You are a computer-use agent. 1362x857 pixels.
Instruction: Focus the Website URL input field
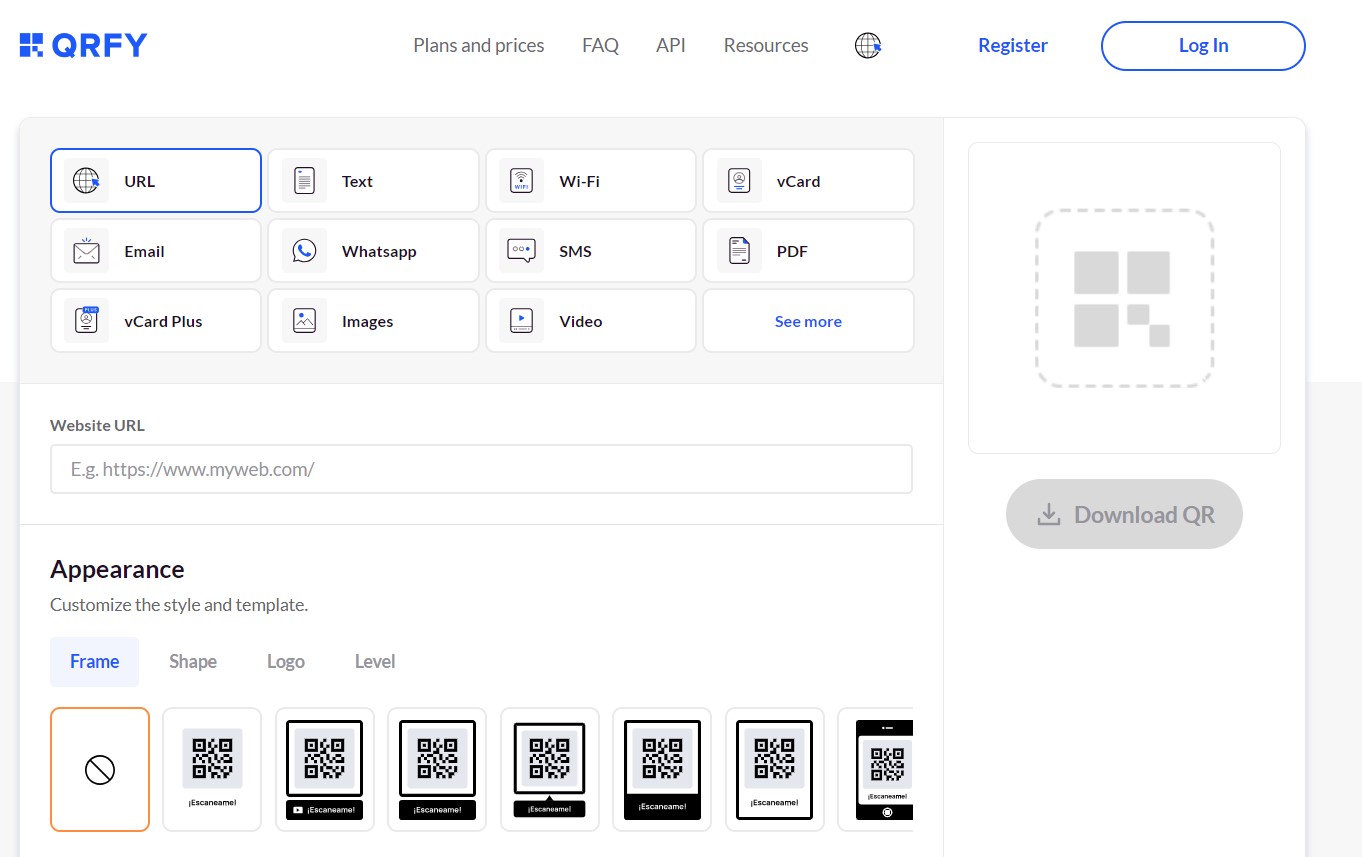pyautogui.click(x=481, y=469)
